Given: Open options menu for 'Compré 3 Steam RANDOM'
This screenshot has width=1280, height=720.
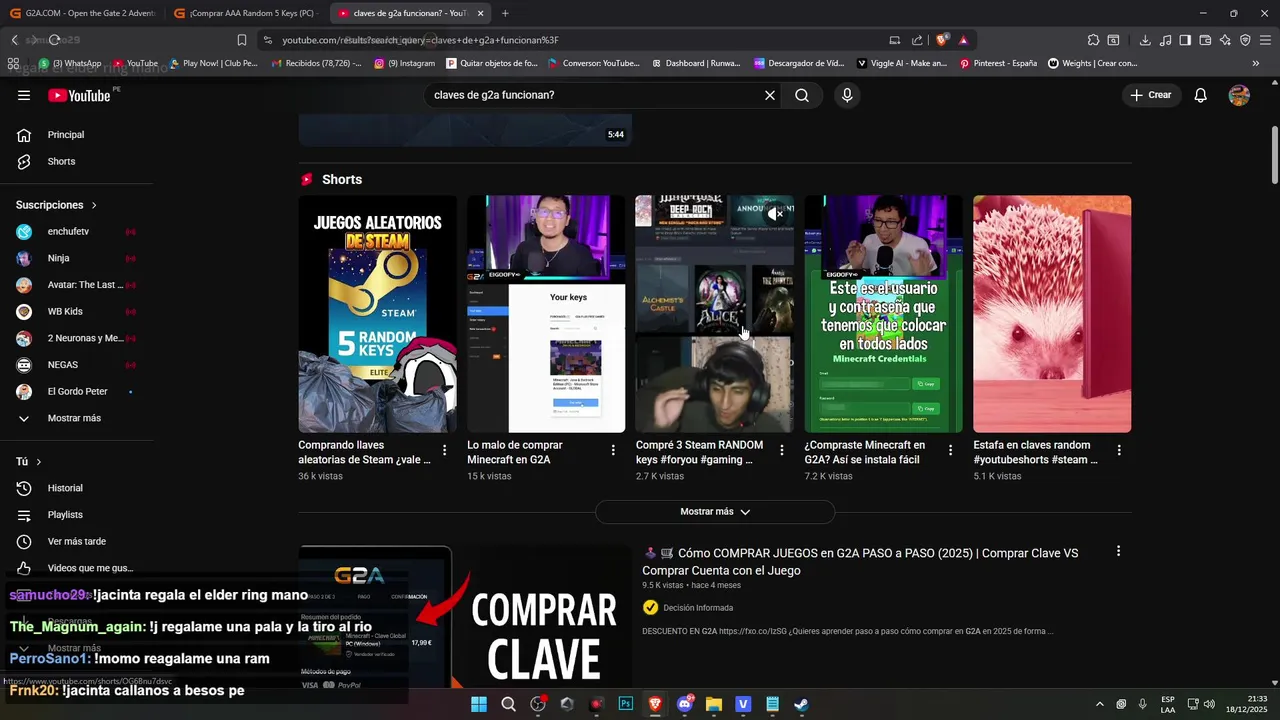Looking at the screenshot, I should [782, 450].
